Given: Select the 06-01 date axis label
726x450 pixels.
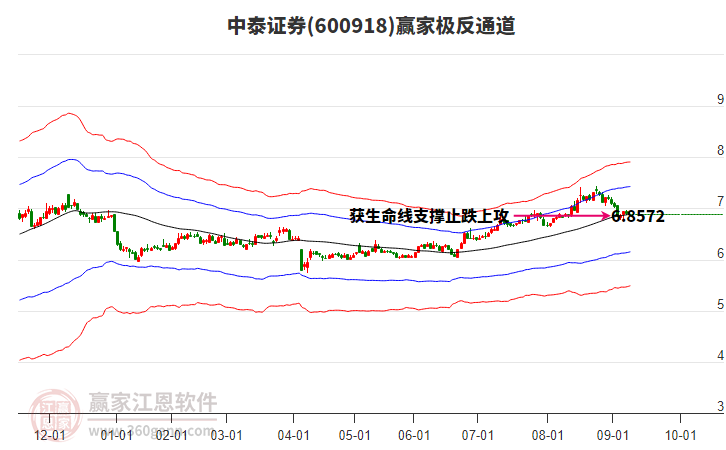Looking at the screenshot, I should [x=414, y=435].
